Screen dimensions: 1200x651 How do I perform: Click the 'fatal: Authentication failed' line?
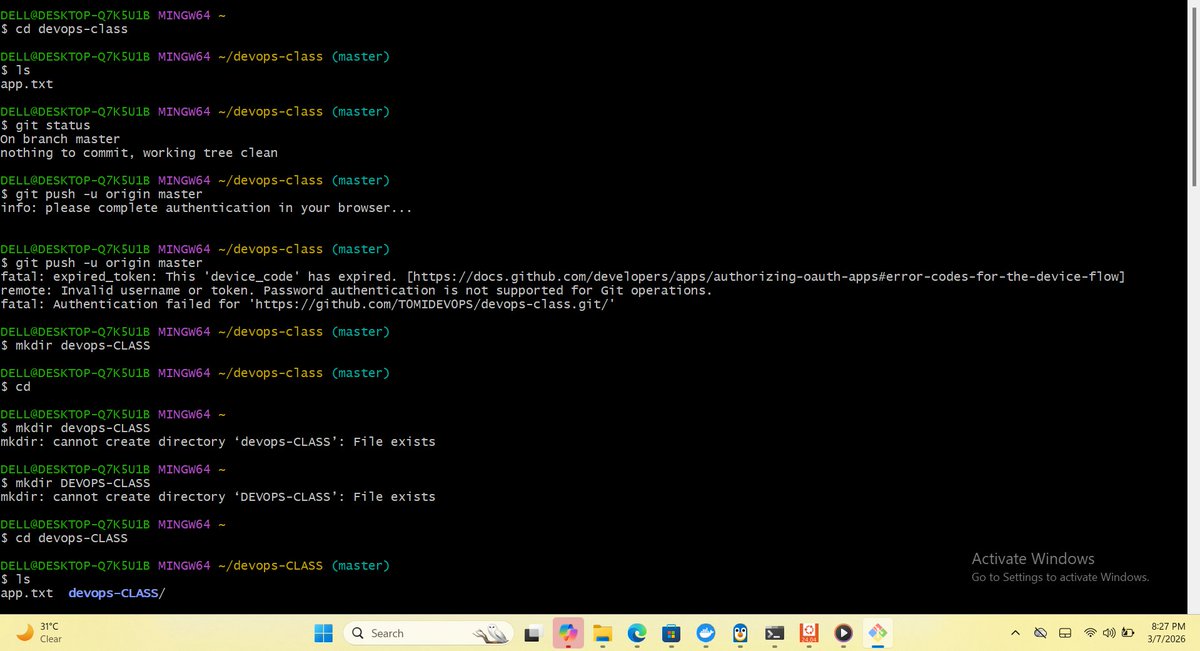click(x=307, y=304)
